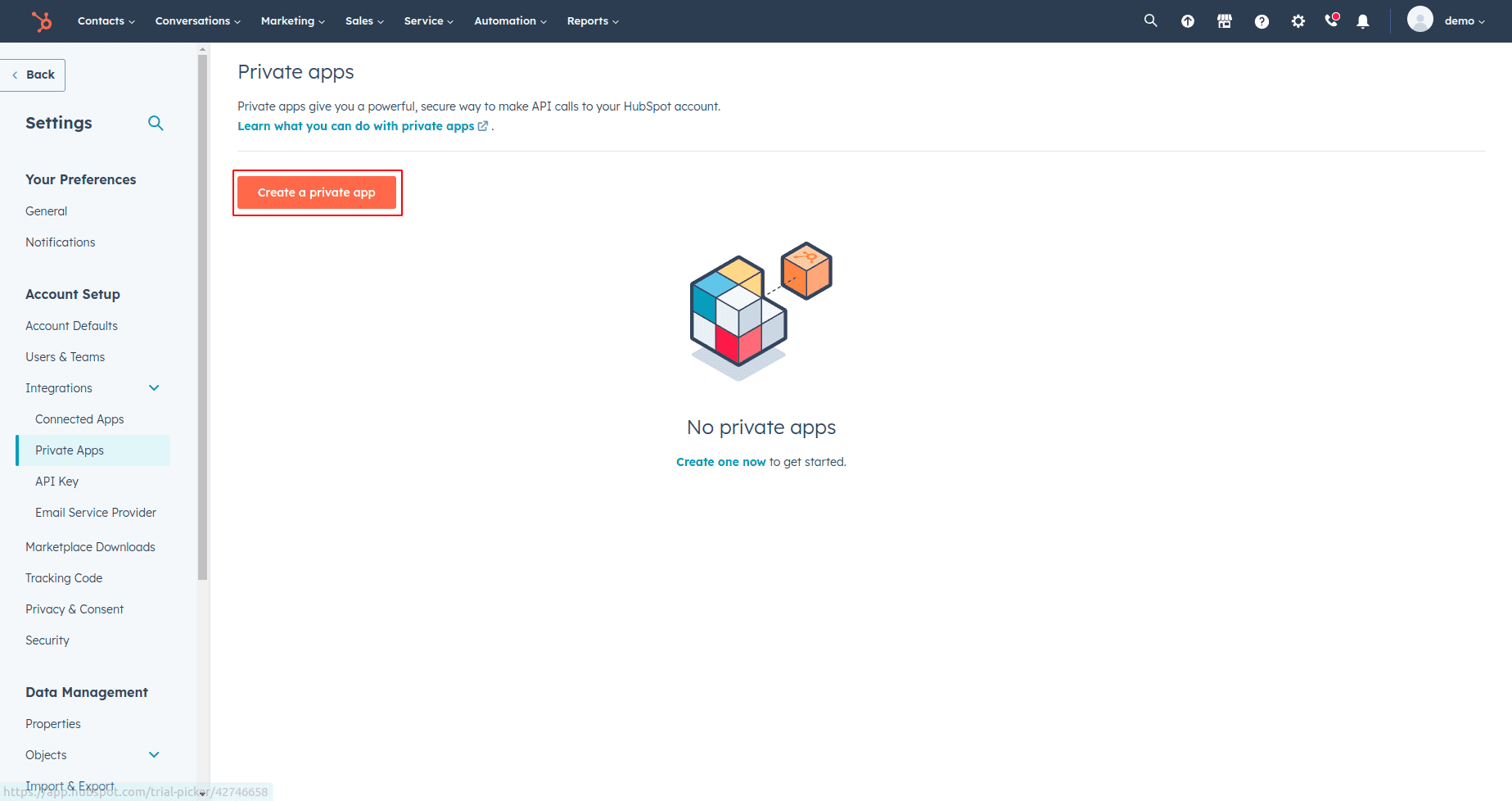Expand the Objects section chevron
Screen dimensions: 1512x801
(x=154, y=755)
